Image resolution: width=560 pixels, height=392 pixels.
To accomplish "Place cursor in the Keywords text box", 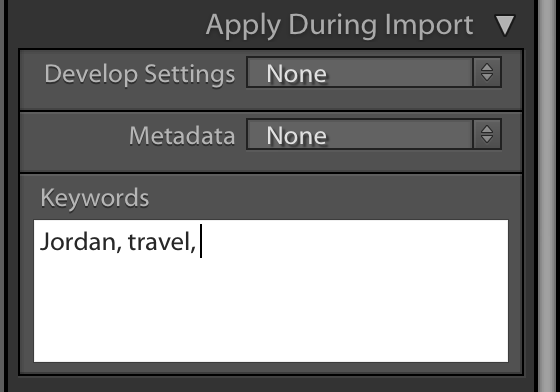I will [x=271, y=291].
